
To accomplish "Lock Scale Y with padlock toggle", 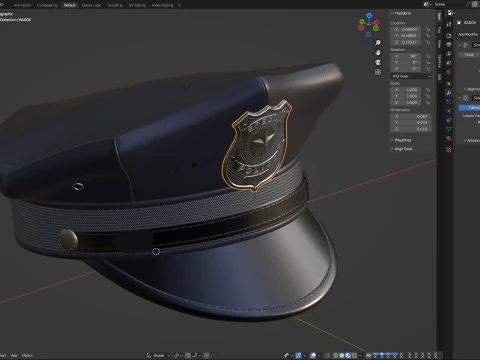I will click(x=428, y=96).
